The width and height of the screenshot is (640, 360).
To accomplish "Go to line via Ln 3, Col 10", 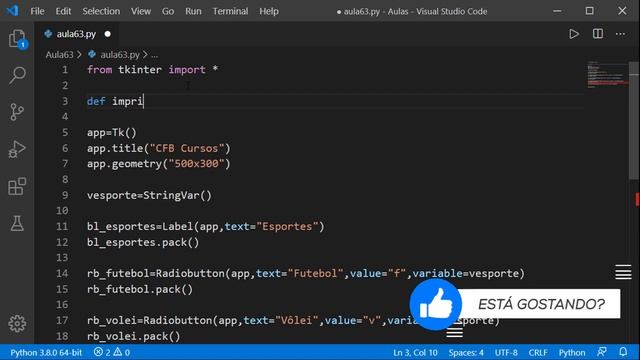I will [x=415, y=352].
